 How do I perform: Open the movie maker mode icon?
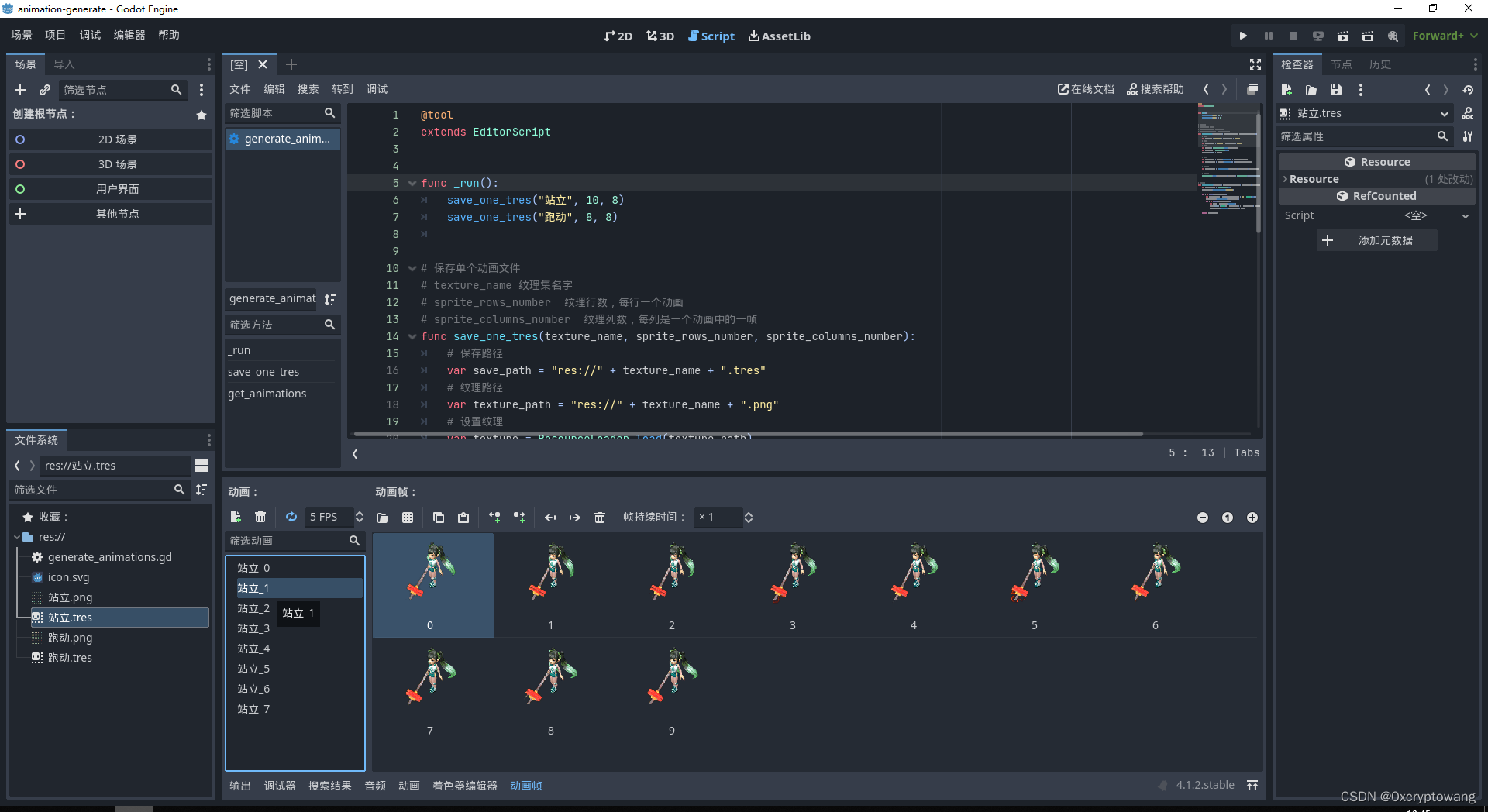click(1393, 36)
